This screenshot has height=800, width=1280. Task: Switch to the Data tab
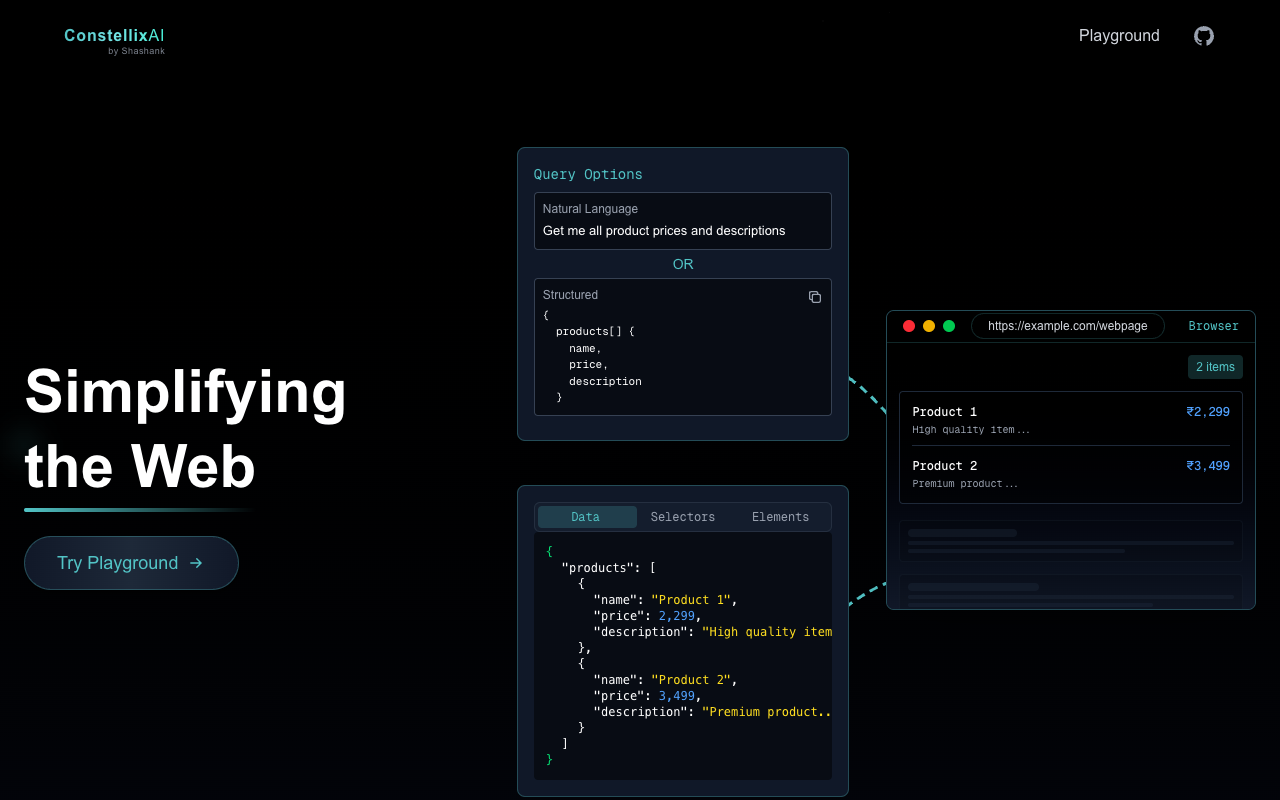tap(587, 517)
